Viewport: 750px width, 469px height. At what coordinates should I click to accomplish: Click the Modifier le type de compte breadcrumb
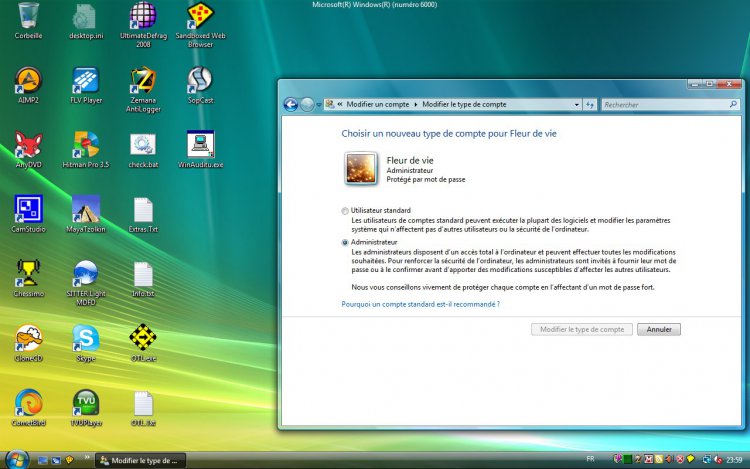[x=464, y=104]
